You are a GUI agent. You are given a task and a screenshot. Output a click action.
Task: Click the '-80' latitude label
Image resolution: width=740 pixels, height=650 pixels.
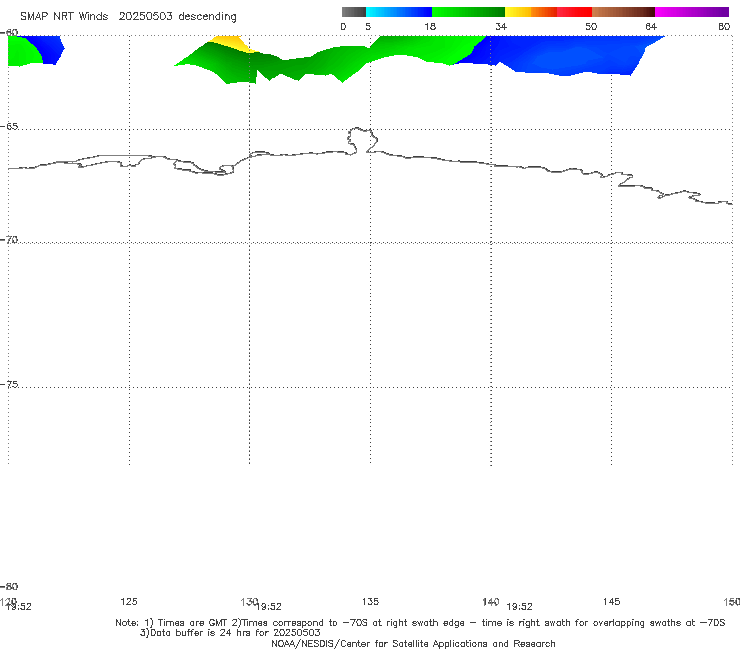tap(9, 586)
